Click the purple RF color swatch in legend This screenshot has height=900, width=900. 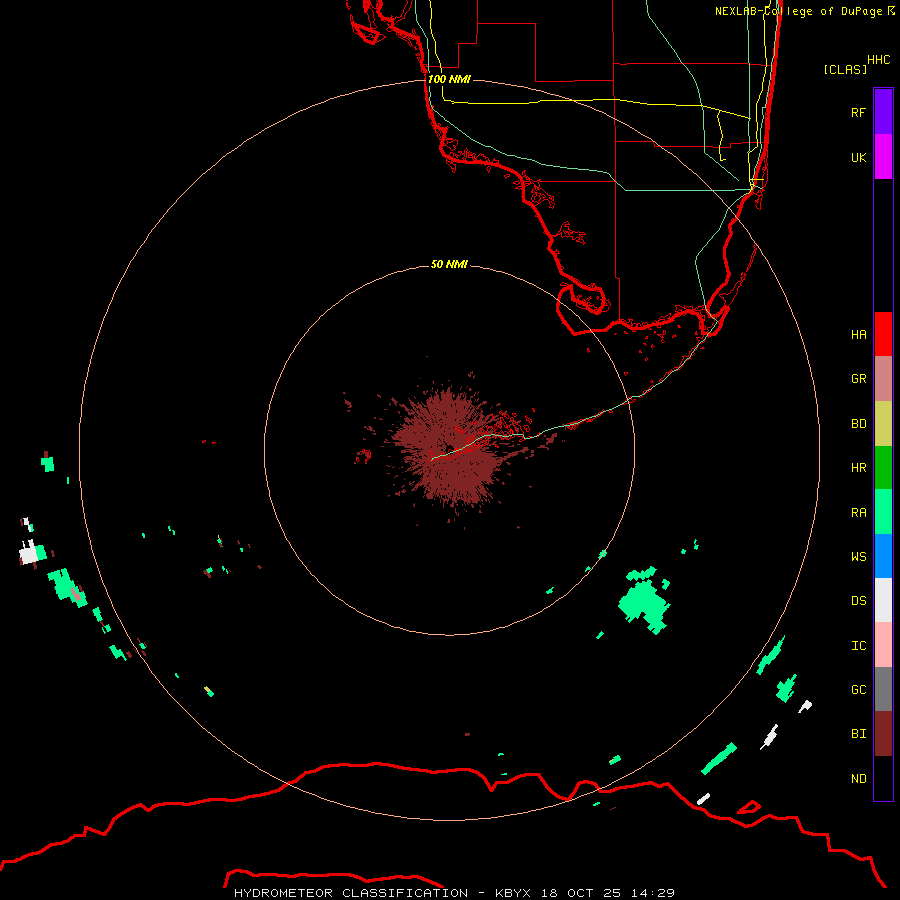883,112
